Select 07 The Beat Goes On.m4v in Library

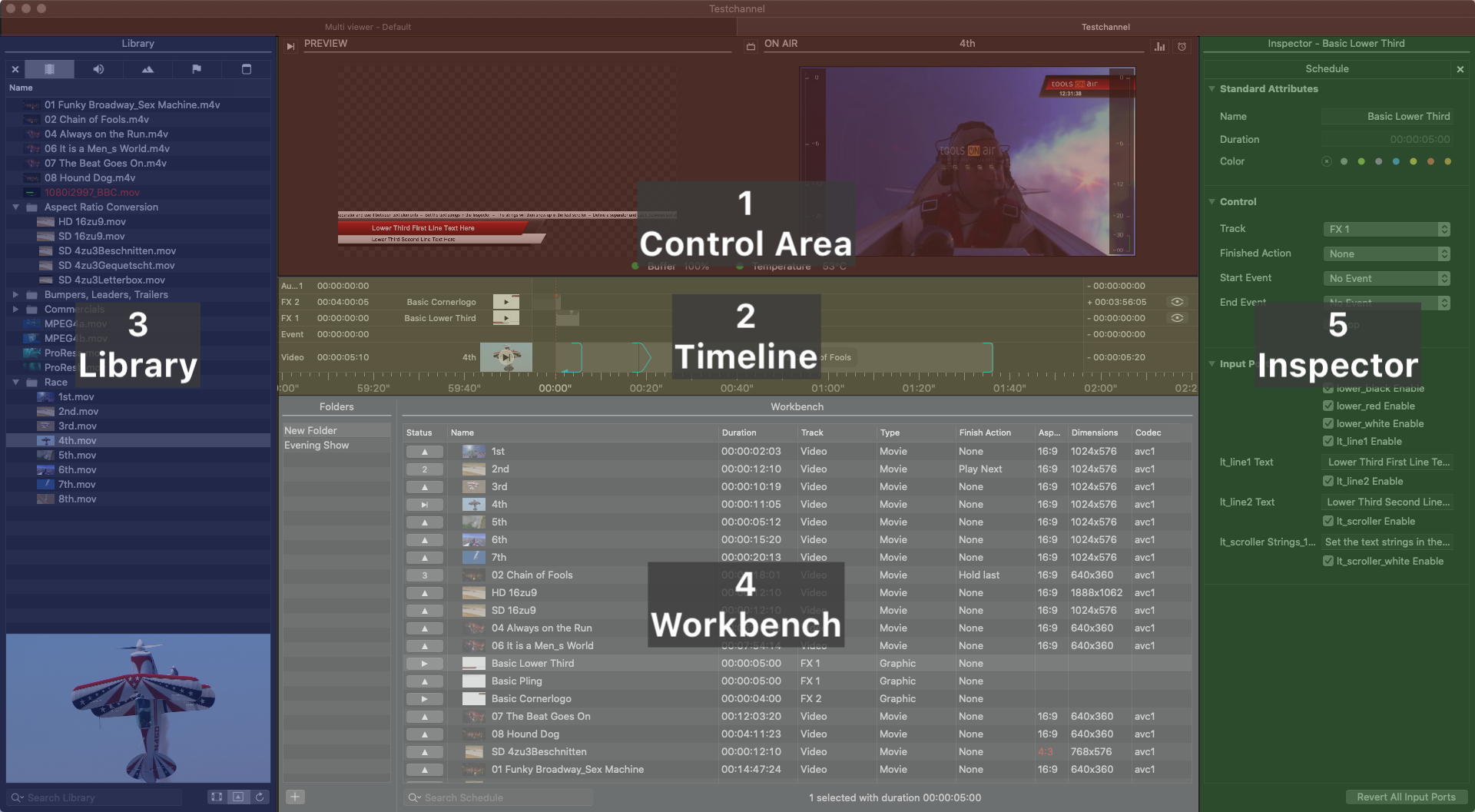(138, 164)
